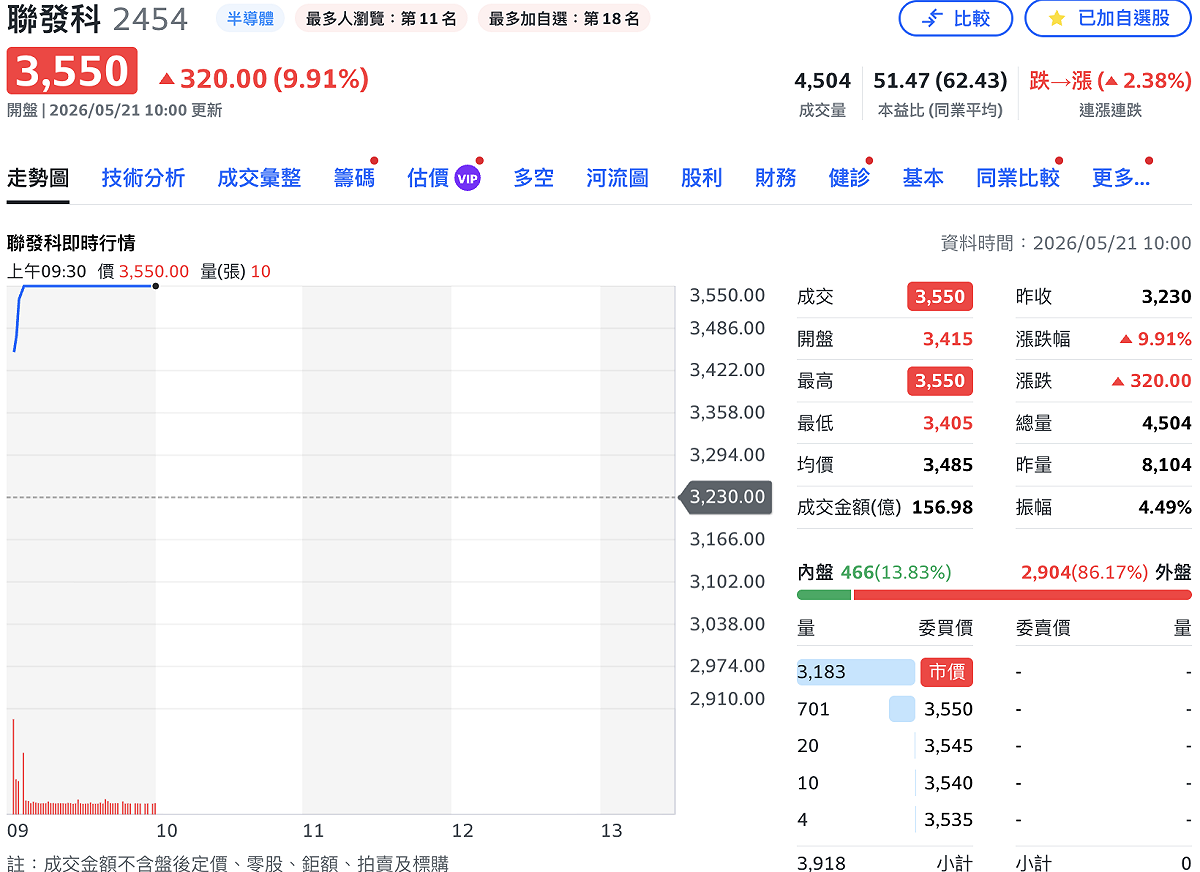Select the 走勢圖 tab
Viewport: 1200px width, 872px height.
click(38, 178)
